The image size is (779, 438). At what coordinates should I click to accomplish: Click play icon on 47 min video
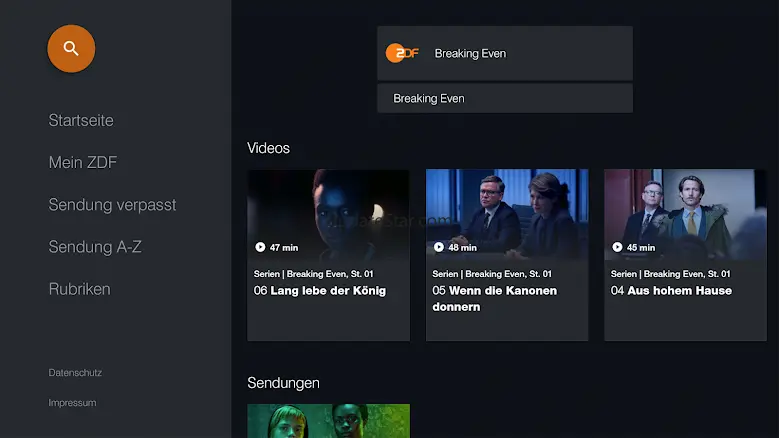pyautogui.click(x=260, y=247)
